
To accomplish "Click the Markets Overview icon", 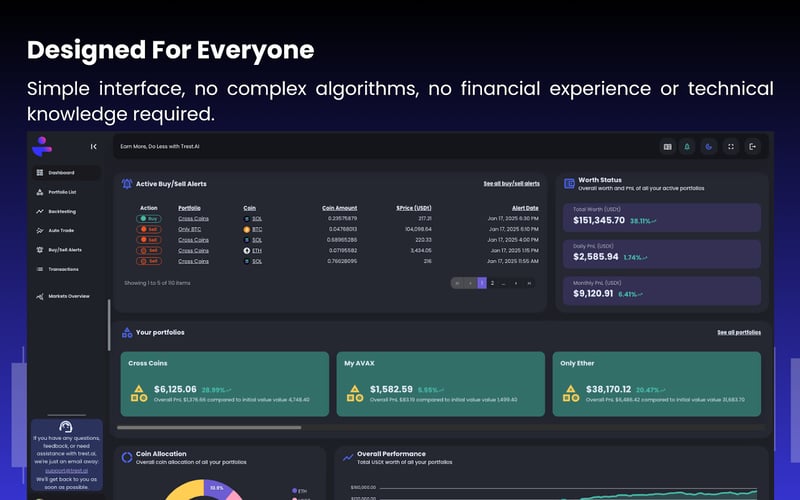I will [40, 296].
